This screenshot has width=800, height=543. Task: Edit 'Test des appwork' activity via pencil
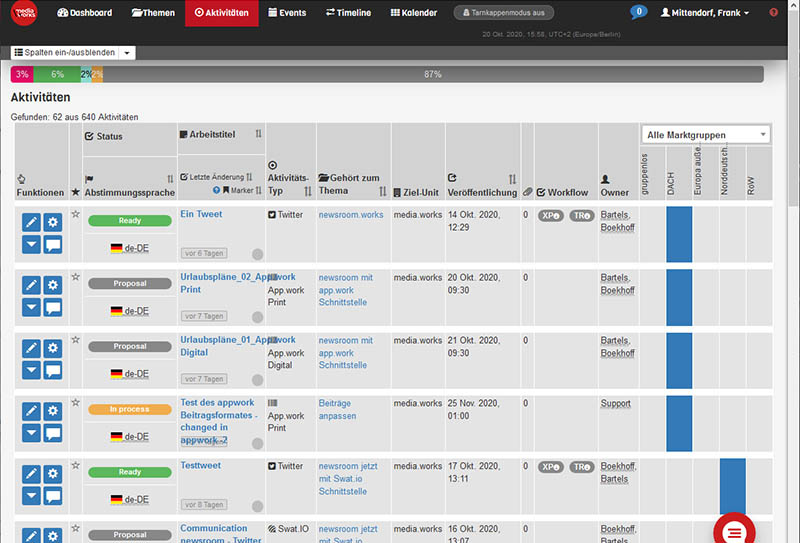pos(31,410)
